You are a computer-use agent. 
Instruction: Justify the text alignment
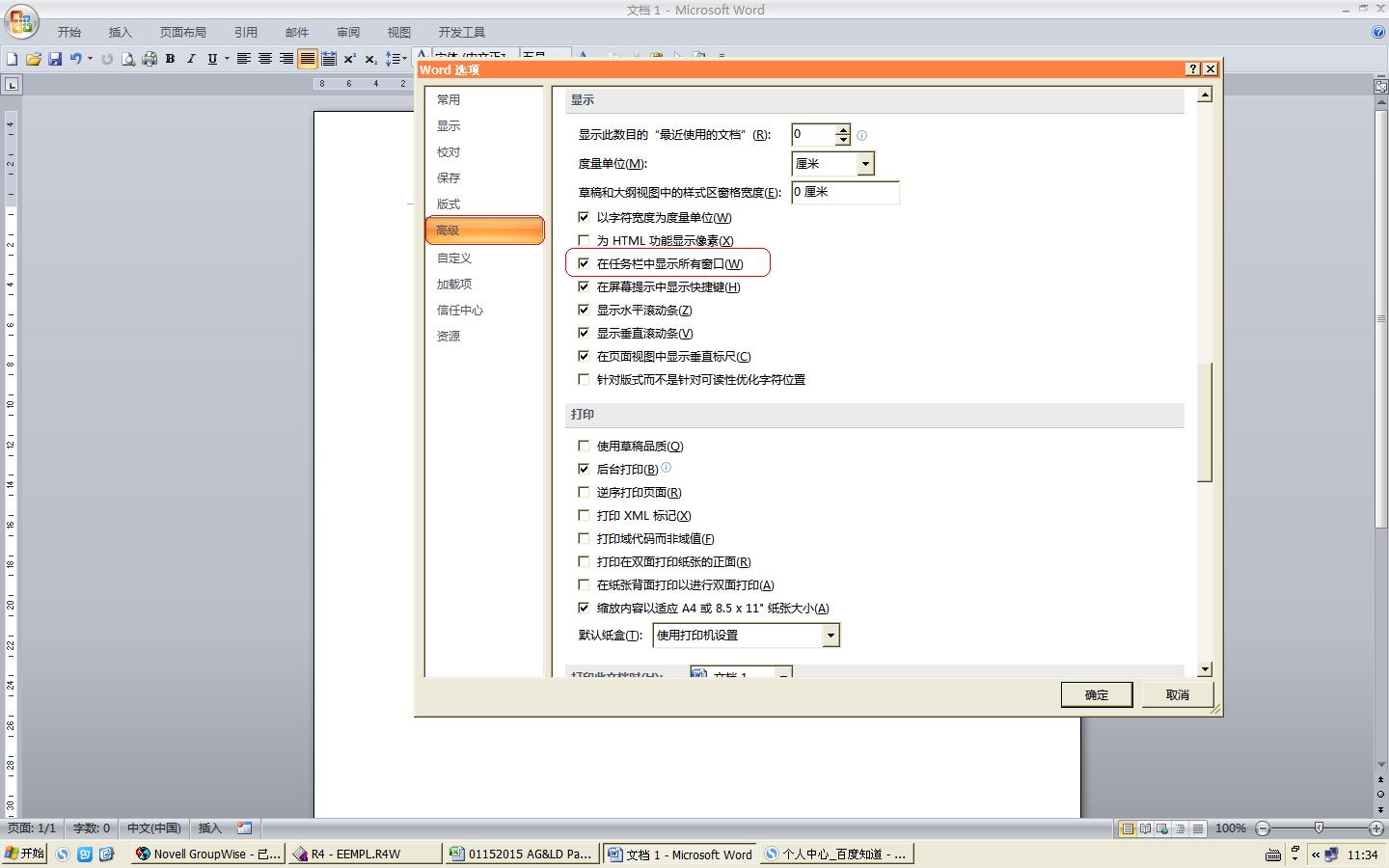[x=308, y=59]
